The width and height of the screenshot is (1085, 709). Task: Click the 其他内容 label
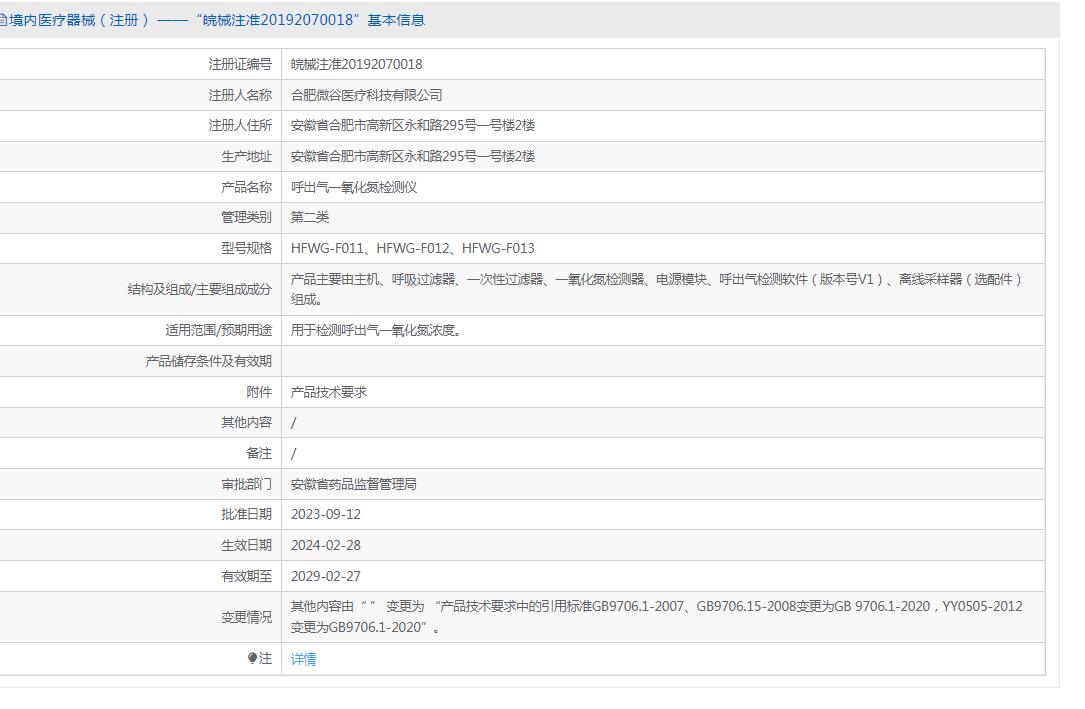point(246,423)
